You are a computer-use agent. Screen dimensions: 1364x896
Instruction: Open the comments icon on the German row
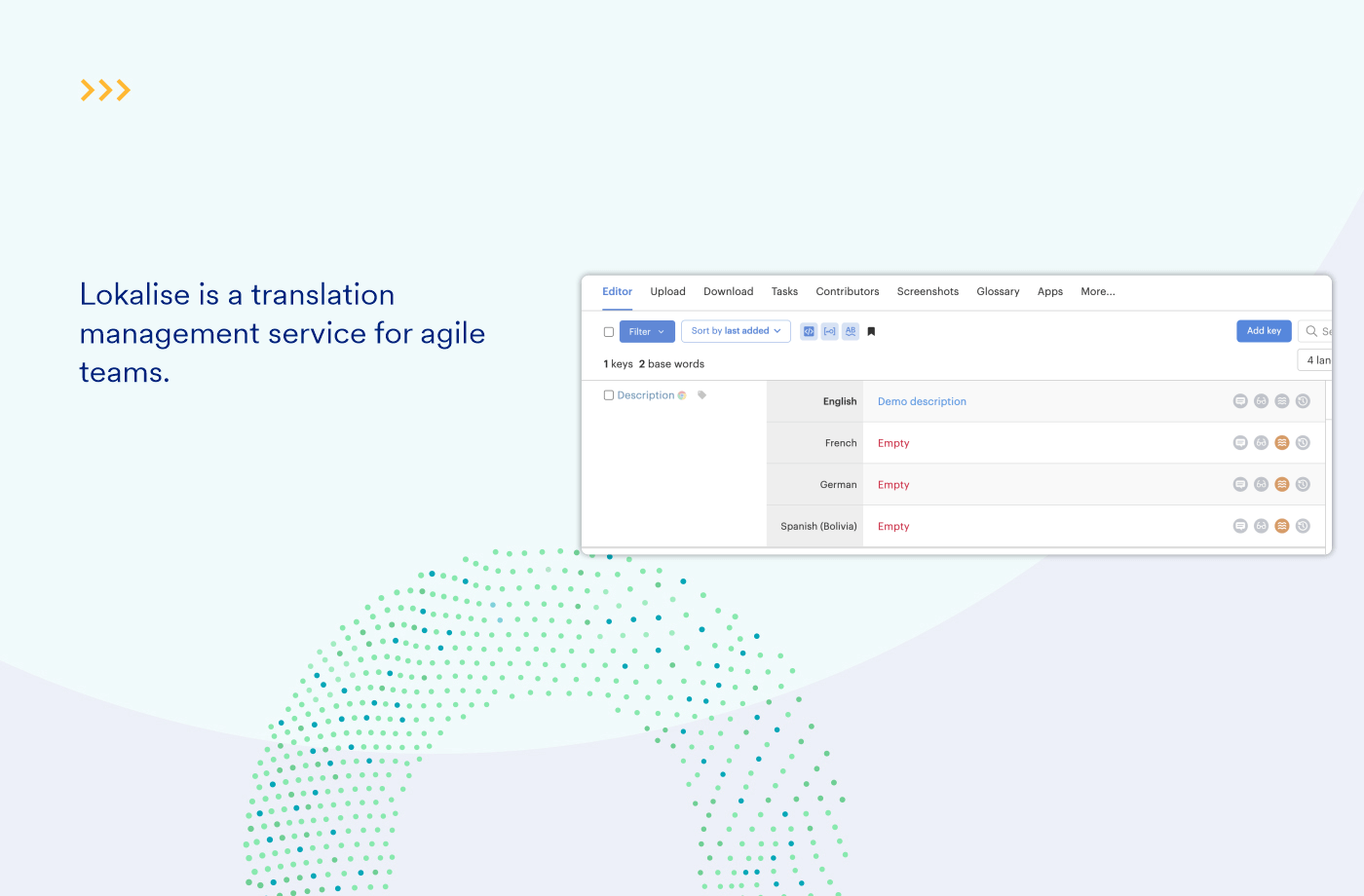point(1240,484)
